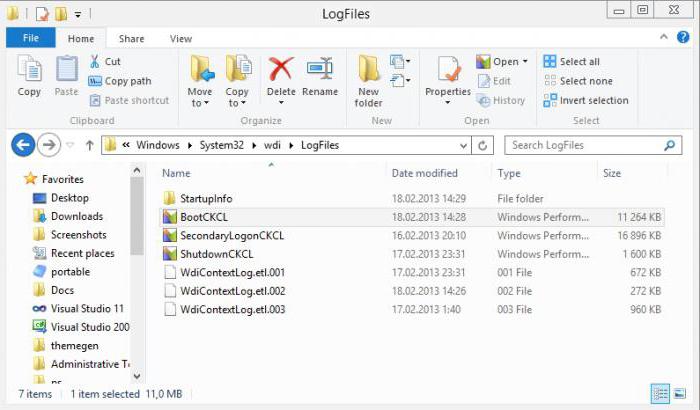
Task: Click Invert selection in the Select group
Action: click(586, 100)
